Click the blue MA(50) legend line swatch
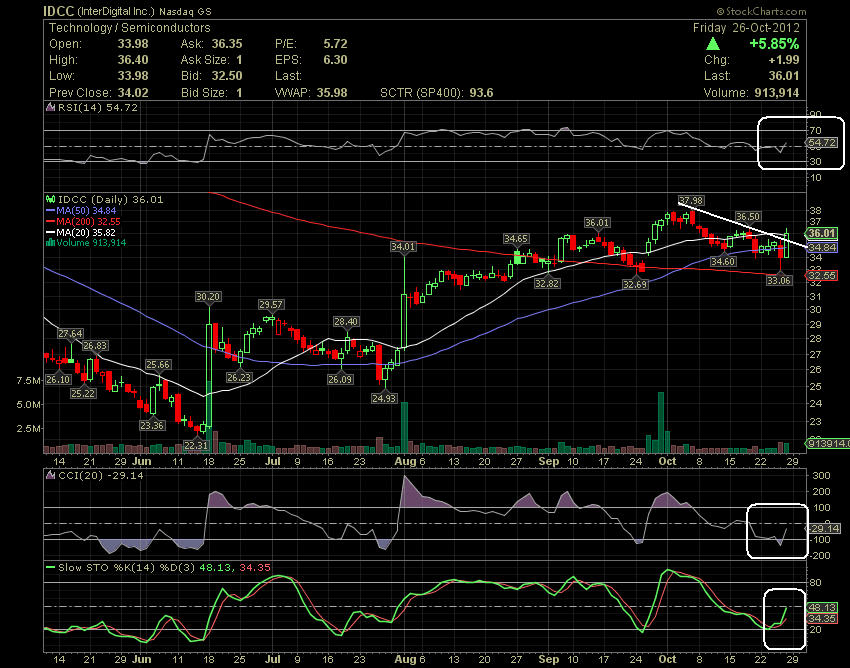This screenshot has width=850, height=668. [51, 210]
